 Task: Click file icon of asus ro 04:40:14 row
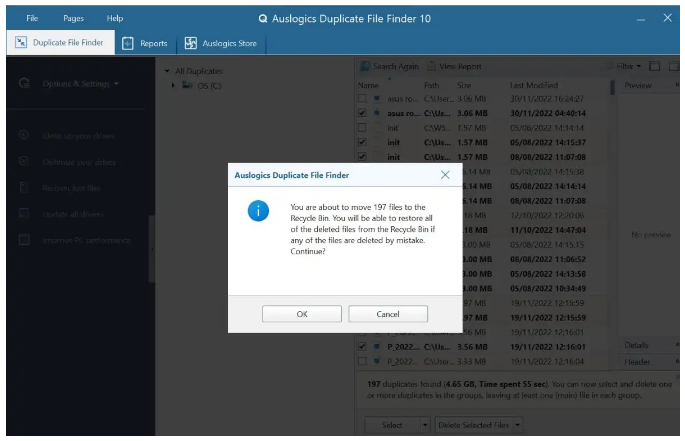pos(377,113)
